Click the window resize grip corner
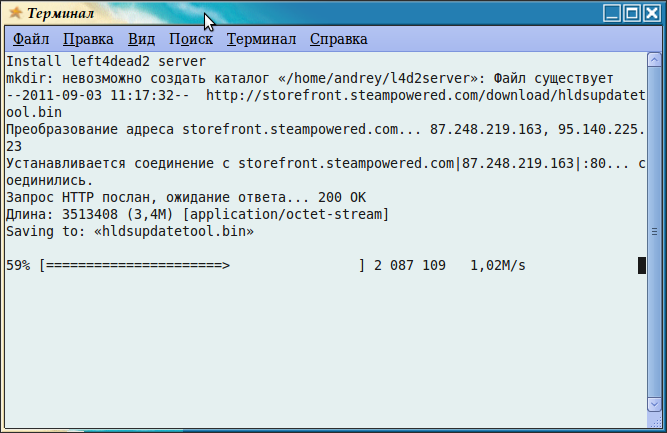Screen dimensions: 667x433 [656, 421]
